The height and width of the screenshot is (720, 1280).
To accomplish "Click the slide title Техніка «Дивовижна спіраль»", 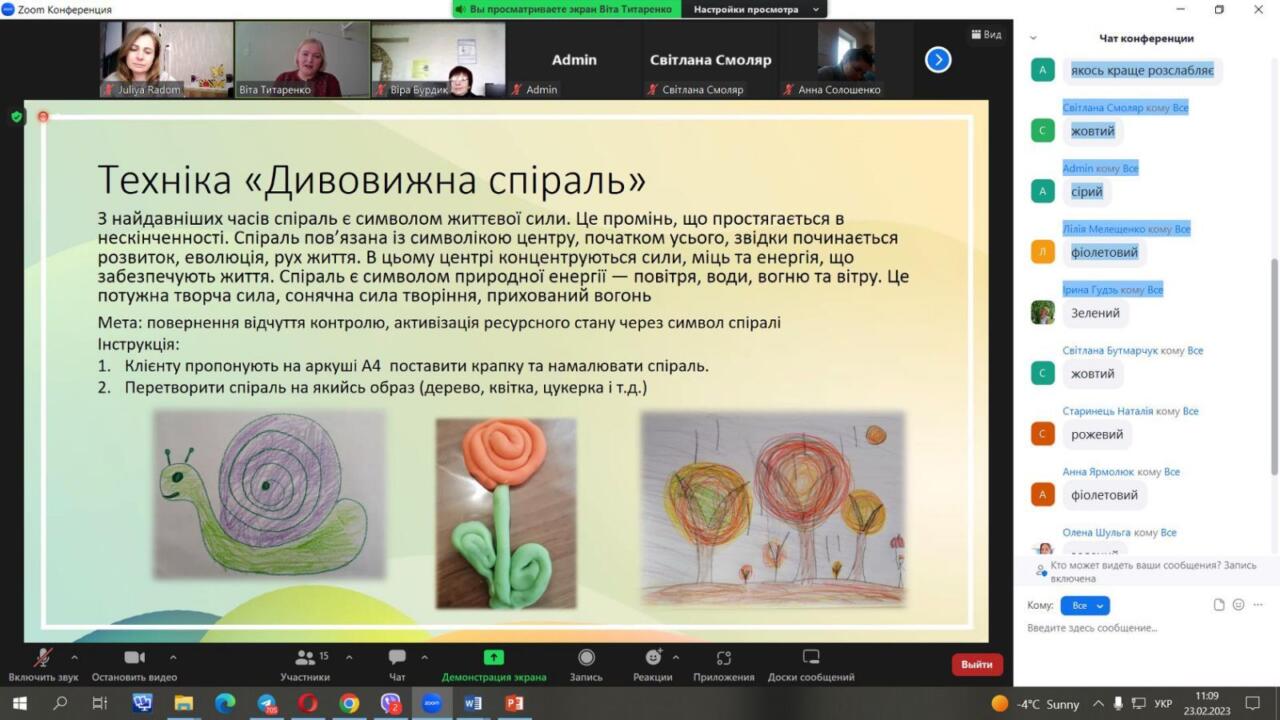I will point(372,179).
